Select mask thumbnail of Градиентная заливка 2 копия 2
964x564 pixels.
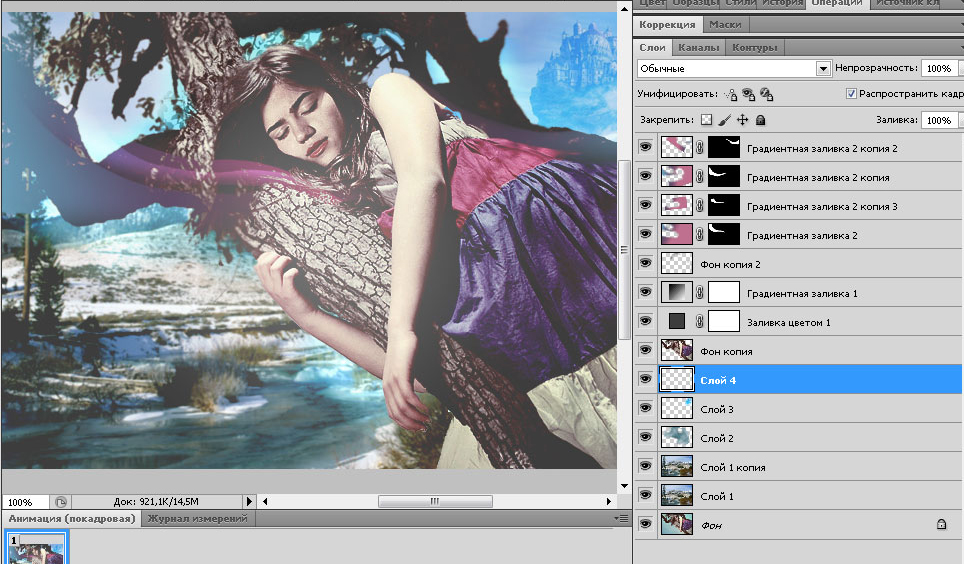[x=724, y=148]
